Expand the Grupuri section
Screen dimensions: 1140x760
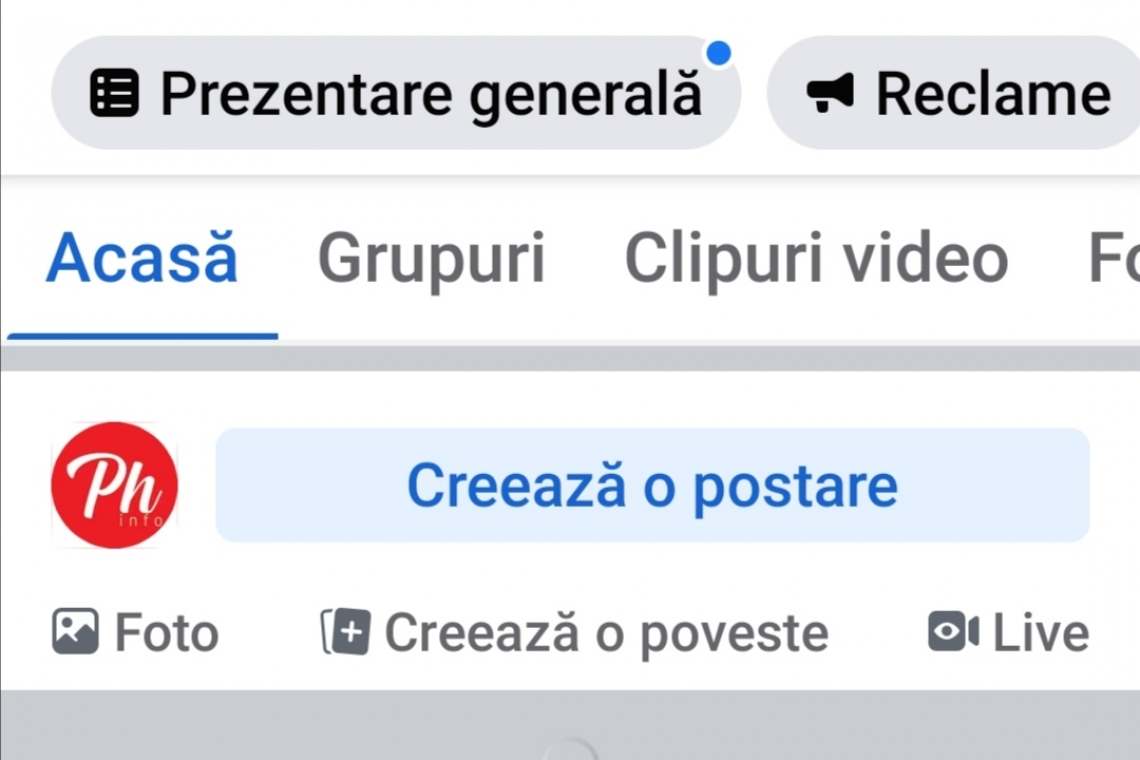(431, 258)
